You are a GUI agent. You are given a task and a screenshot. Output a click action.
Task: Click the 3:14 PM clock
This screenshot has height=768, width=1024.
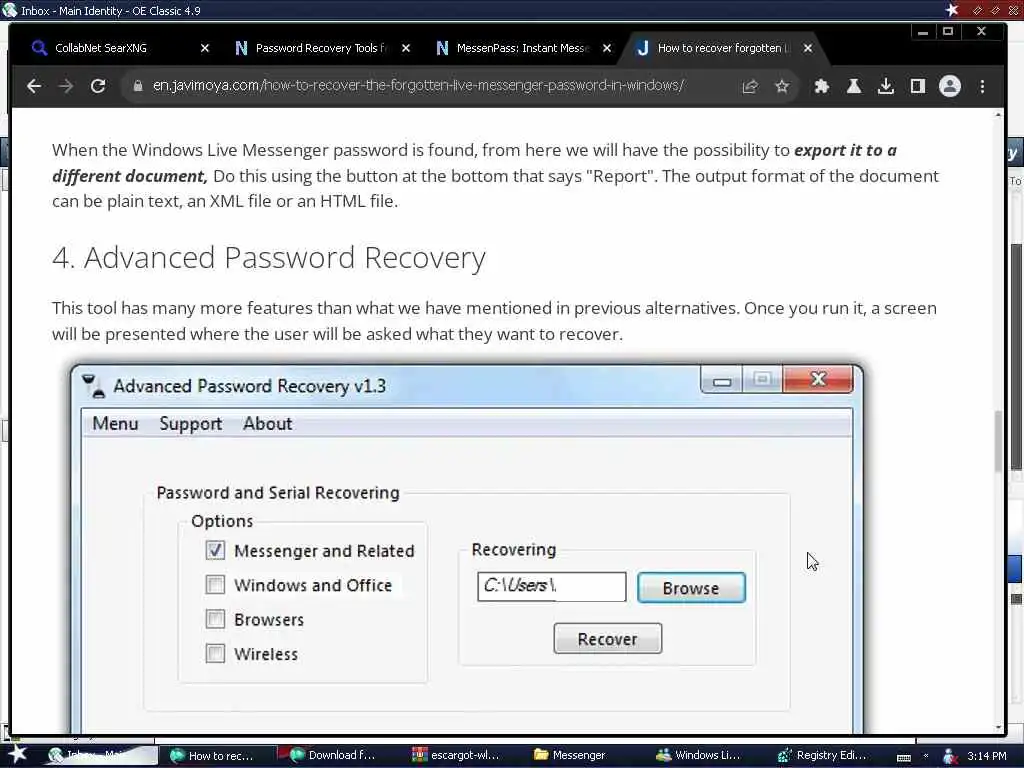[x=987, y=756]
